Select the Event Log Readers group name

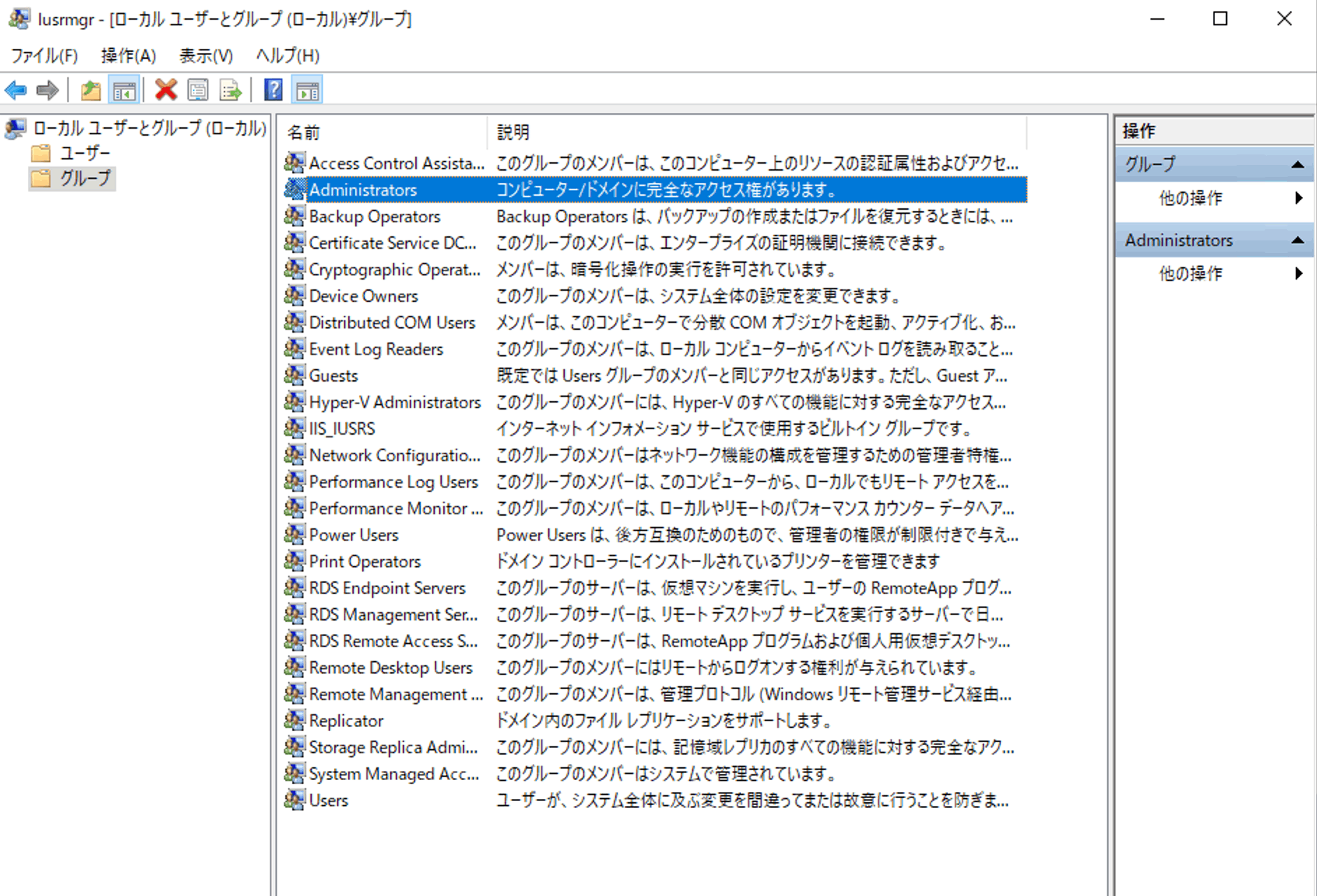coord(376,349)
